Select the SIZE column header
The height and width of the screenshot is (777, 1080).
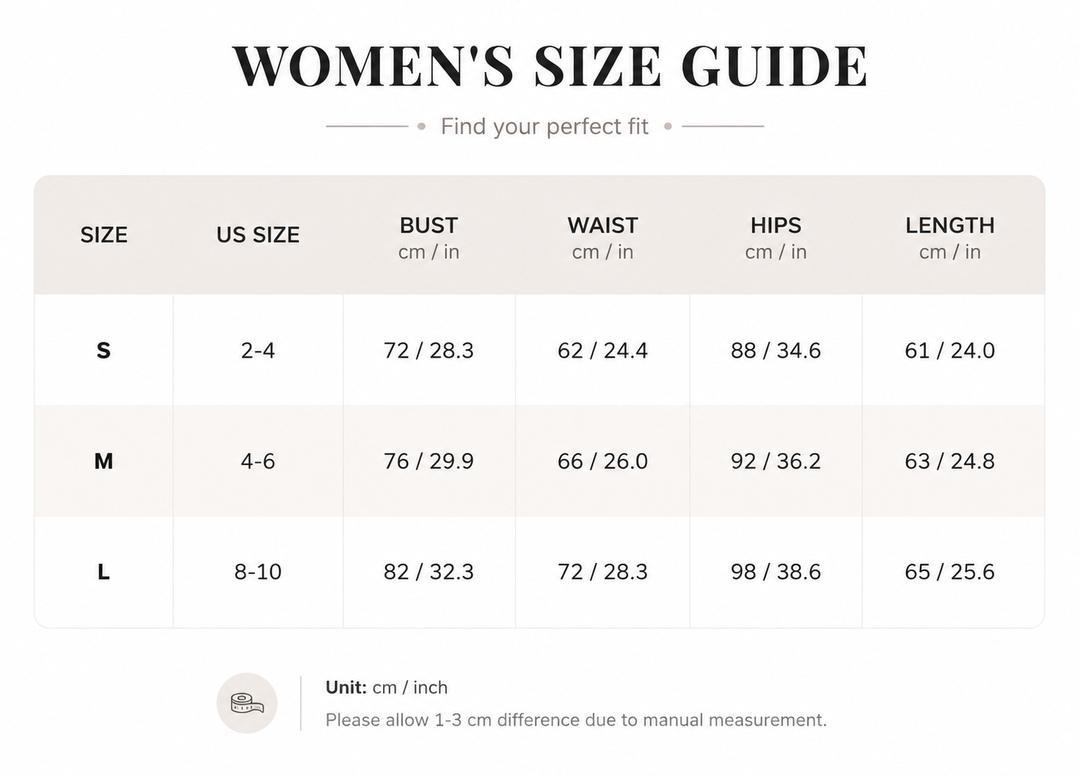(104, 235)
